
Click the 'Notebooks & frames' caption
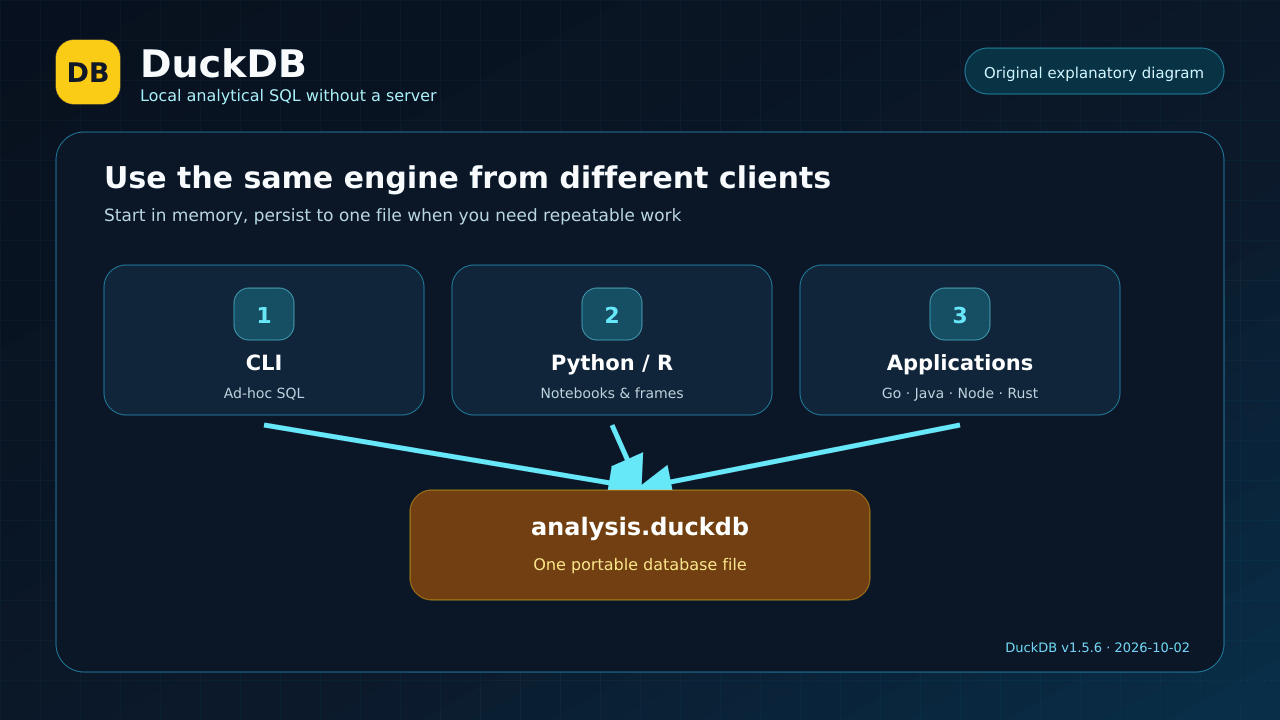click(612, 393)
